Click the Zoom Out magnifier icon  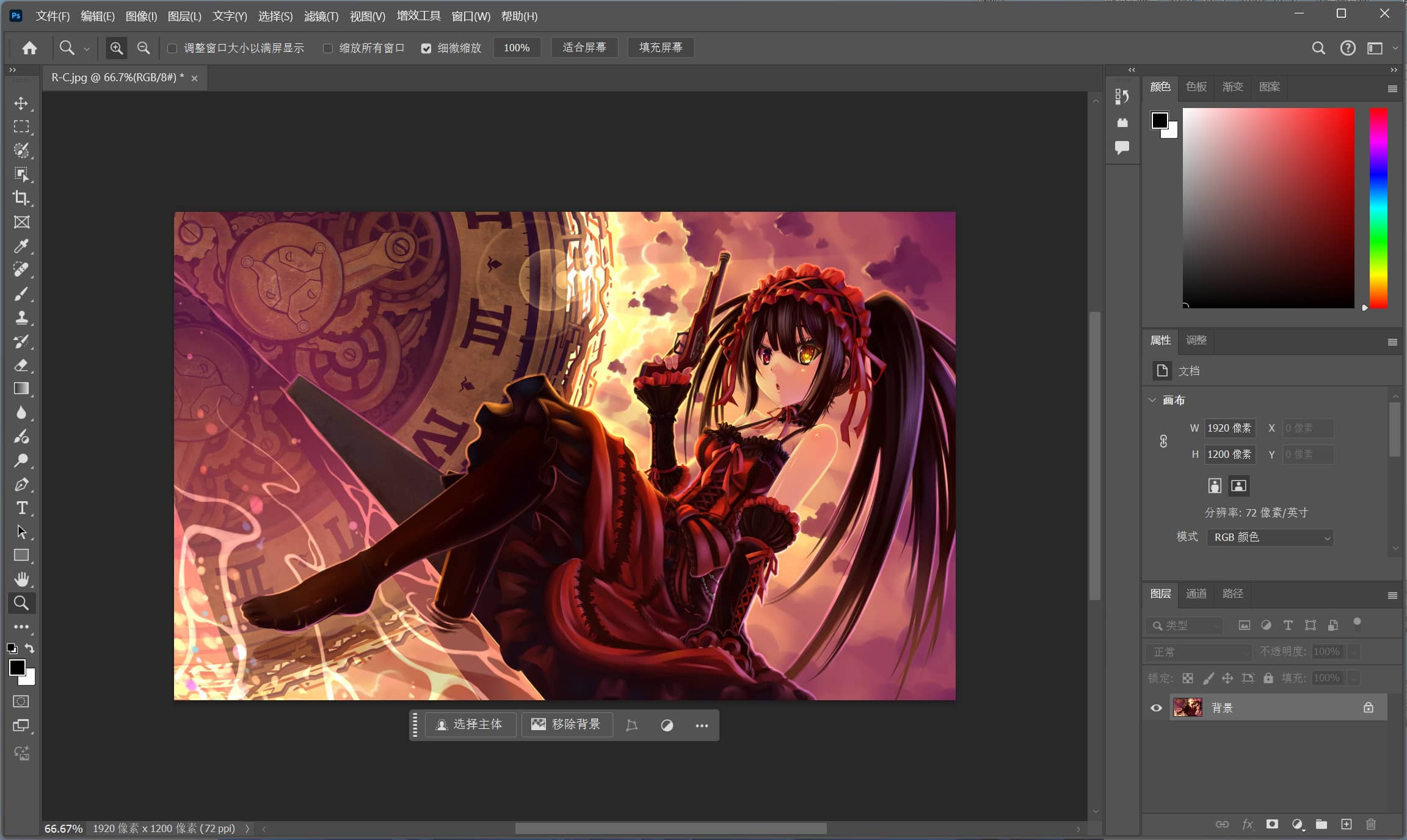tap(144, 48)
